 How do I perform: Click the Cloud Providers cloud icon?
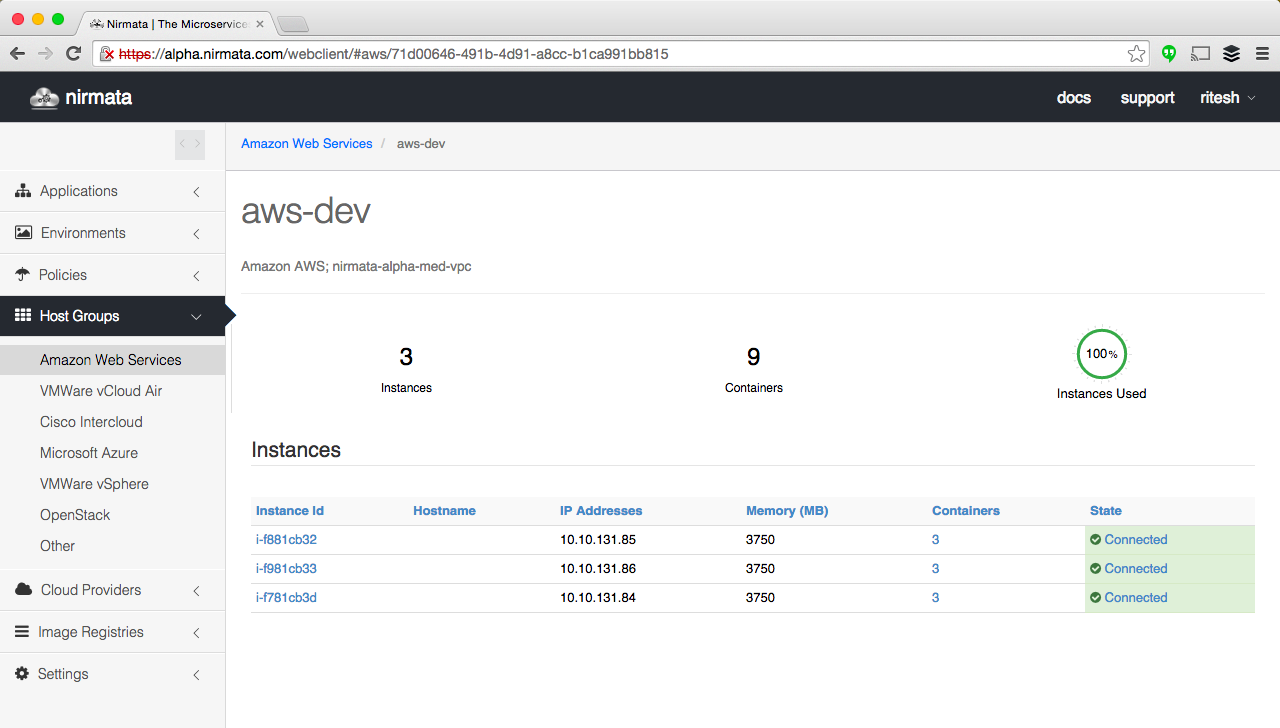coord(23,590)
